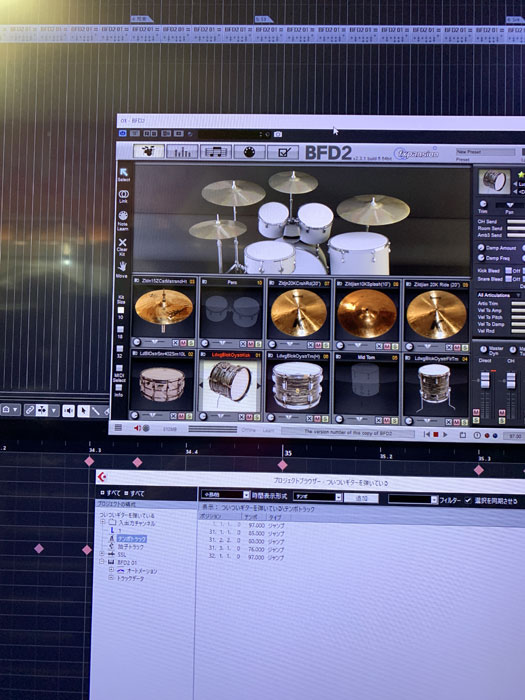
Task: Collapse the BFD2 01 tree node
Action: point(102,562)
